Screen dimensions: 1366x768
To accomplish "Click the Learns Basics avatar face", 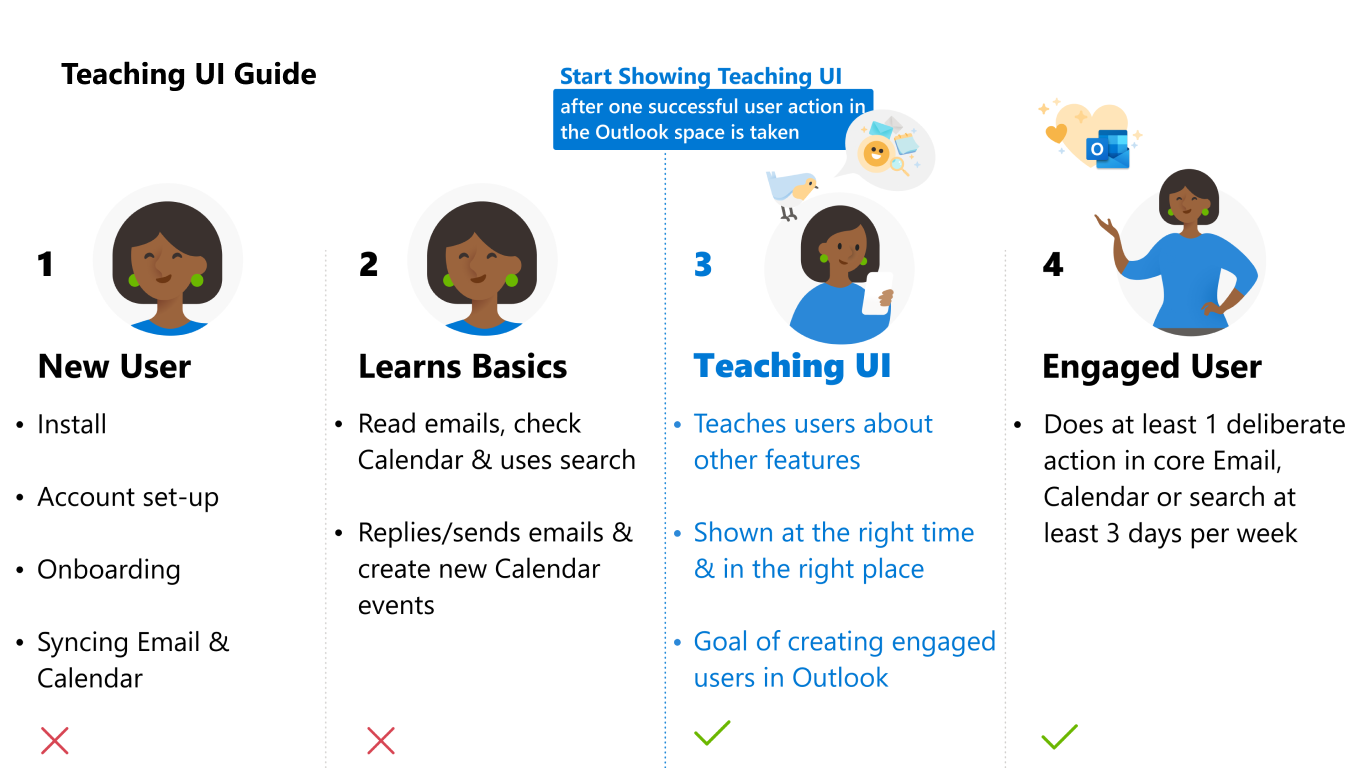I will (x=483, y=259).
